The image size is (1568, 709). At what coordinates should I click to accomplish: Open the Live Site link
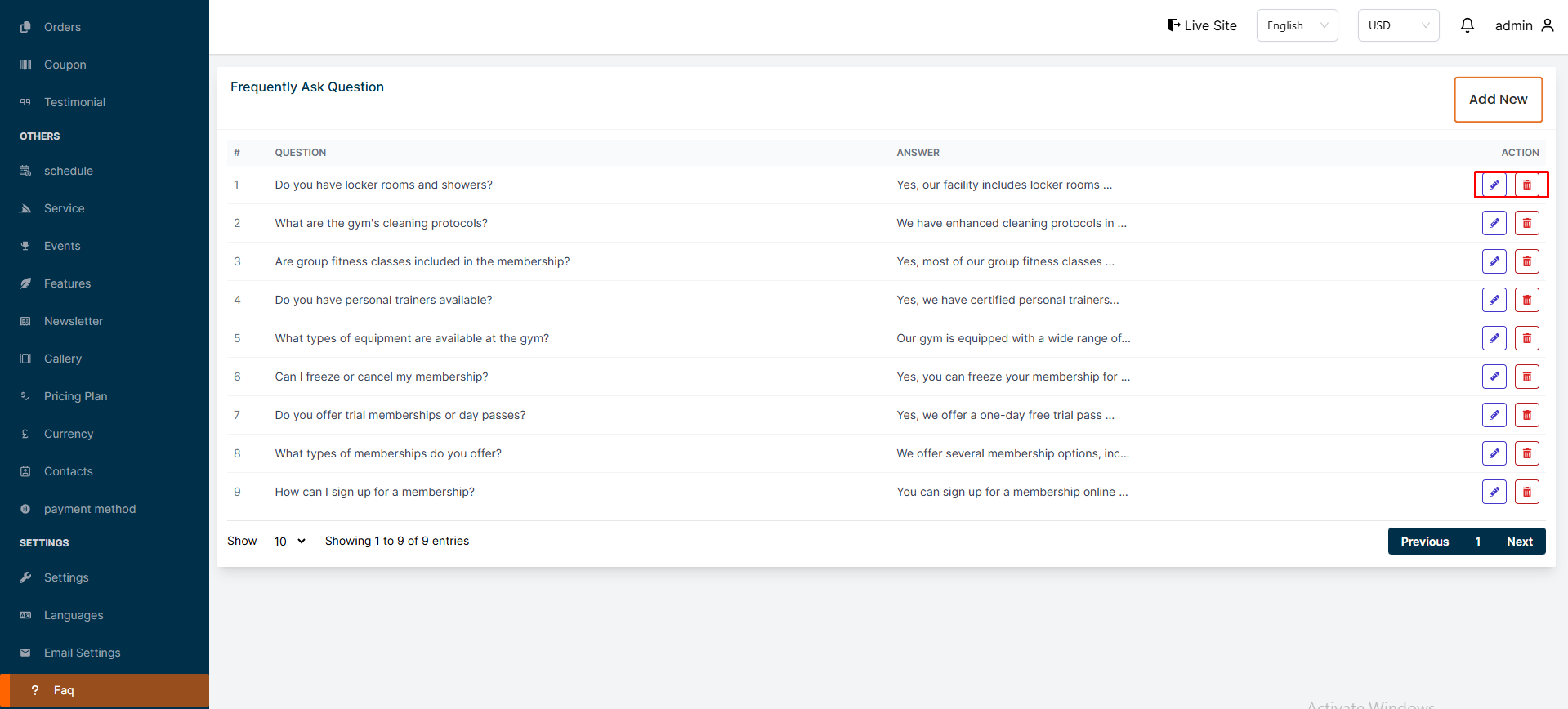(1202, 25)
